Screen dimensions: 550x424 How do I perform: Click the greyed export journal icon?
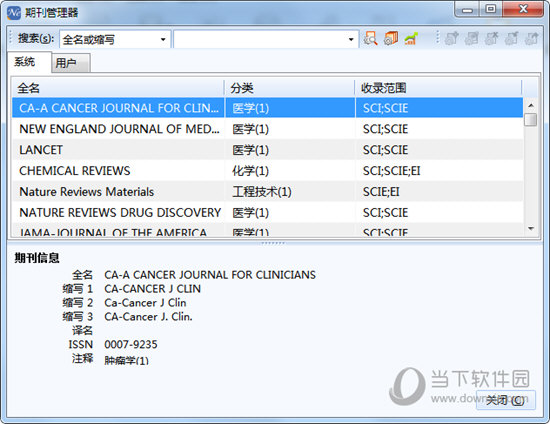(532, 39)
